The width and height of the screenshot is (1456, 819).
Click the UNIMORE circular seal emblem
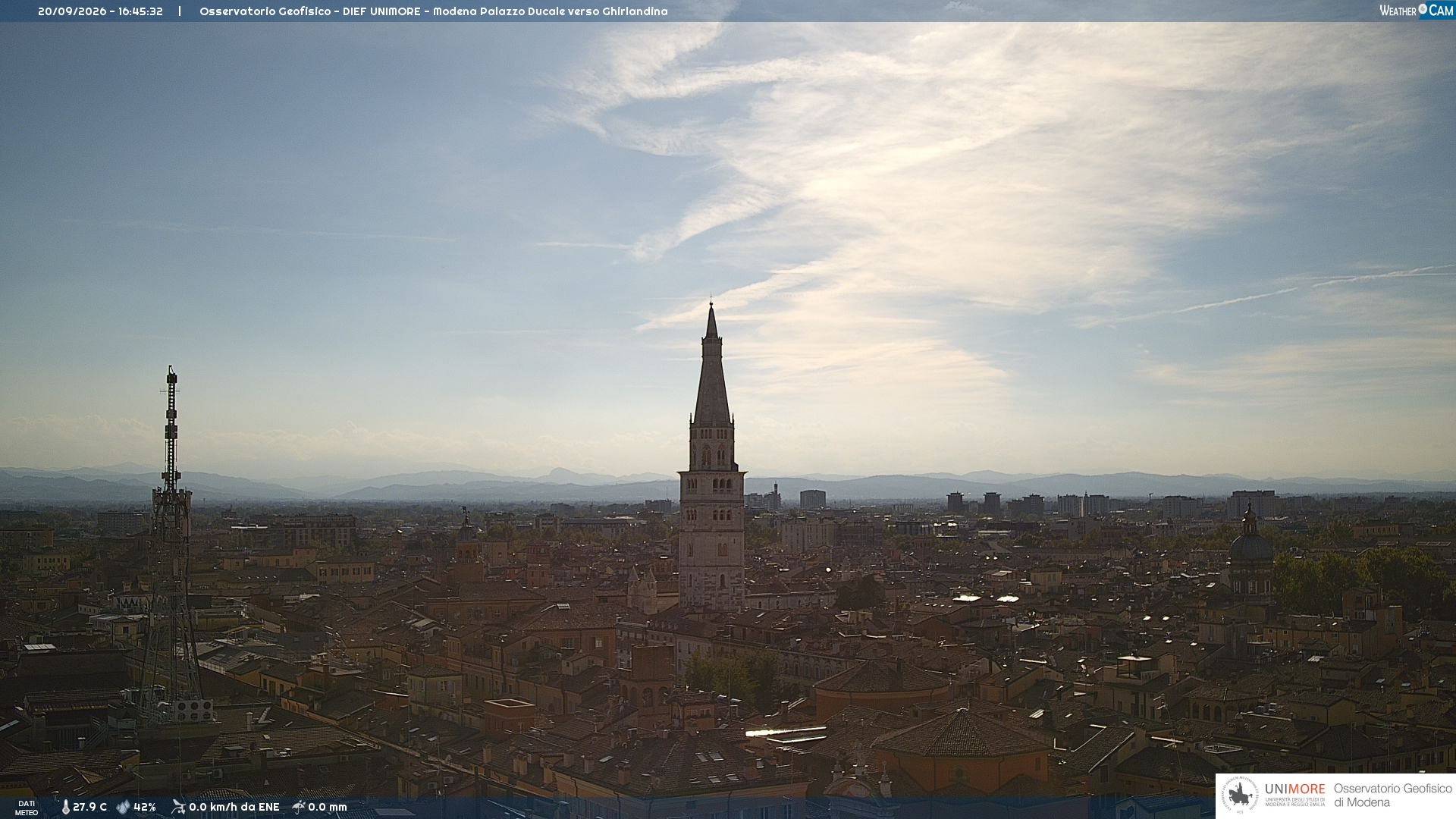[x=1240, y=796]
